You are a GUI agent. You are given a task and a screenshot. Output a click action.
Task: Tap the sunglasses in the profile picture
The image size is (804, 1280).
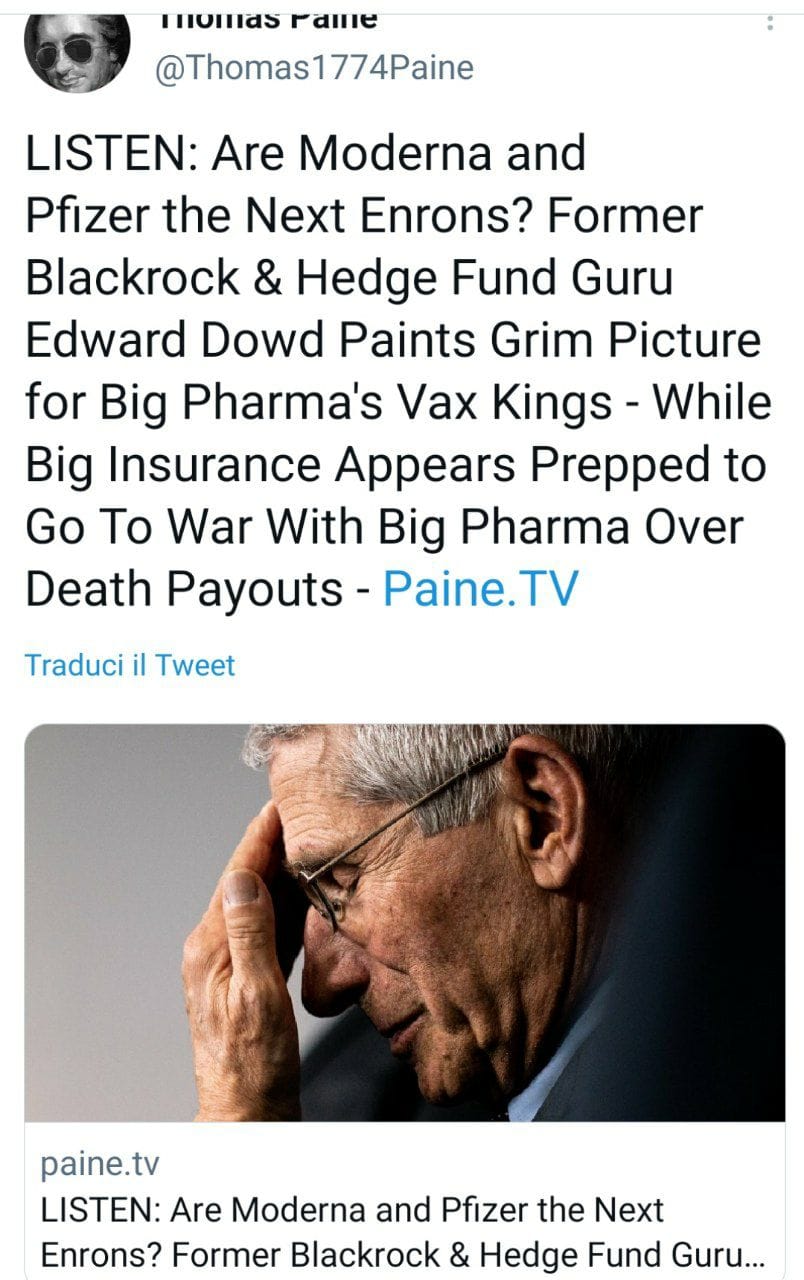pyautogui.click(x=68, y=48)
